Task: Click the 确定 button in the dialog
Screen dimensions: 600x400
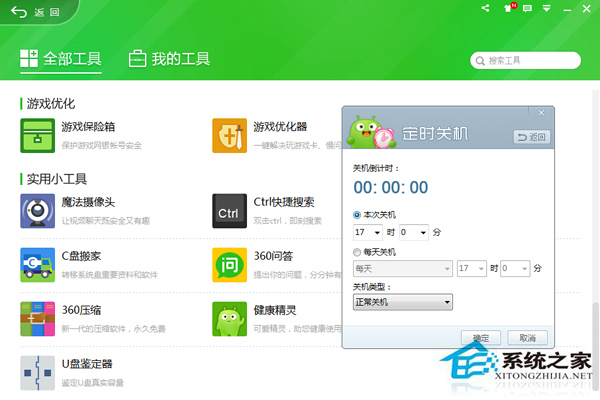Action: click(481, 338)
